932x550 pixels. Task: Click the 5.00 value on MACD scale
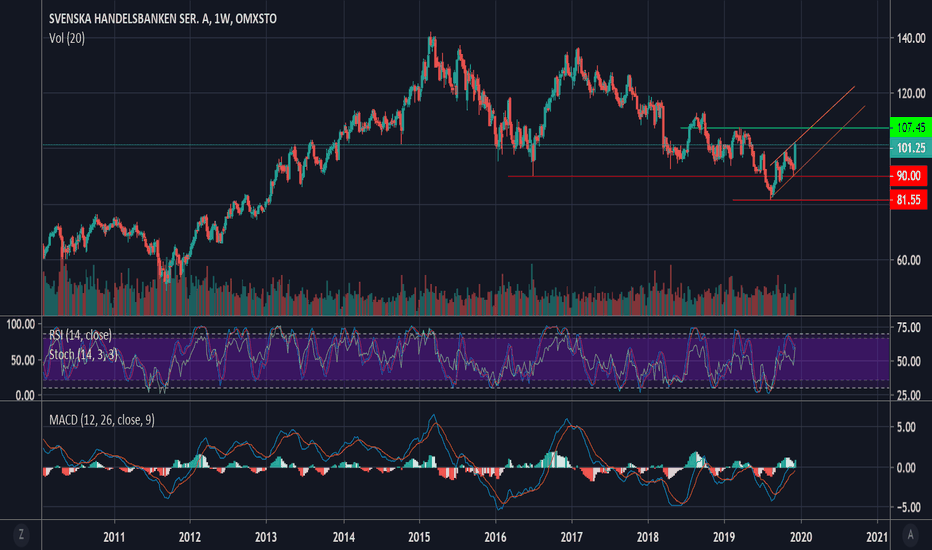click(x=906, y=428)
